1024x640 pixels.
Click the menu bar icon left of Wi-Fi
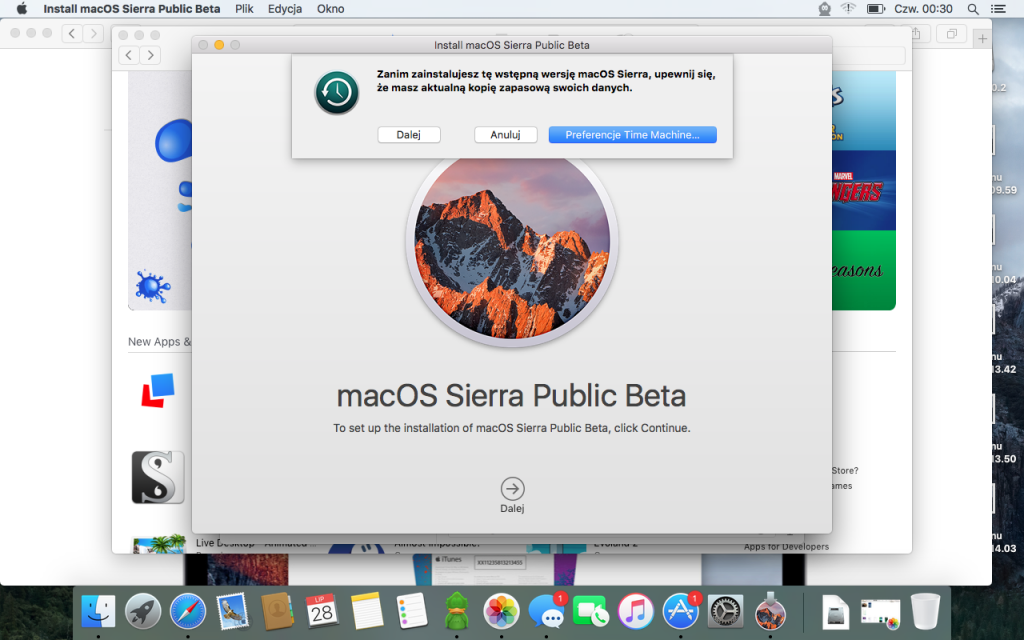point(825,8)
